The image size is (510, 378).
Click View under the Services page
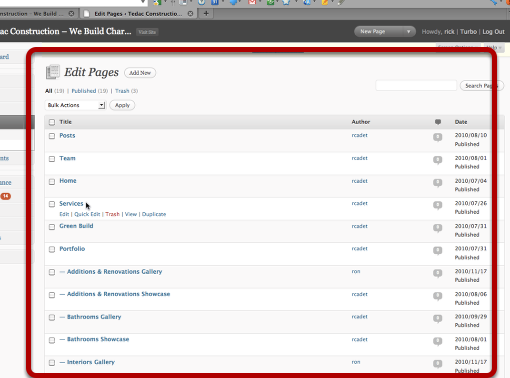pos(131,214)
